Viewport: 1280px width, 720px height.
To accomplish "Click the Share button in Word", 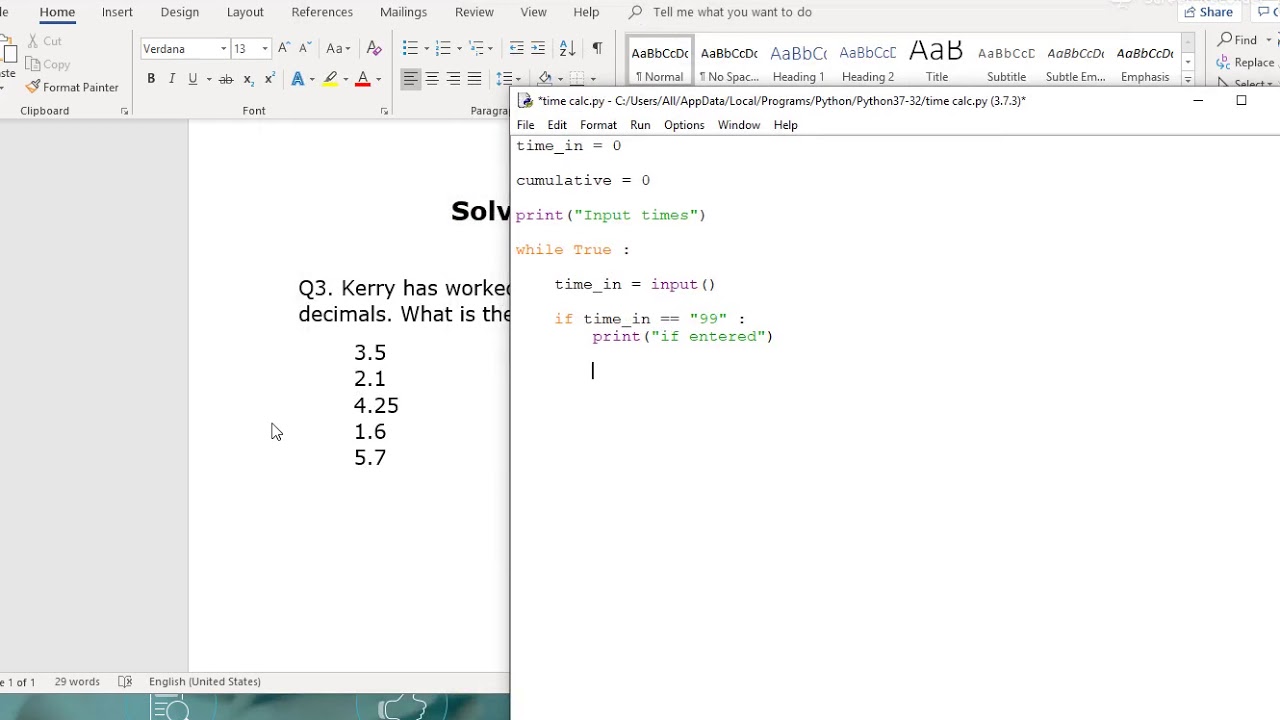I will (1208, 12).
